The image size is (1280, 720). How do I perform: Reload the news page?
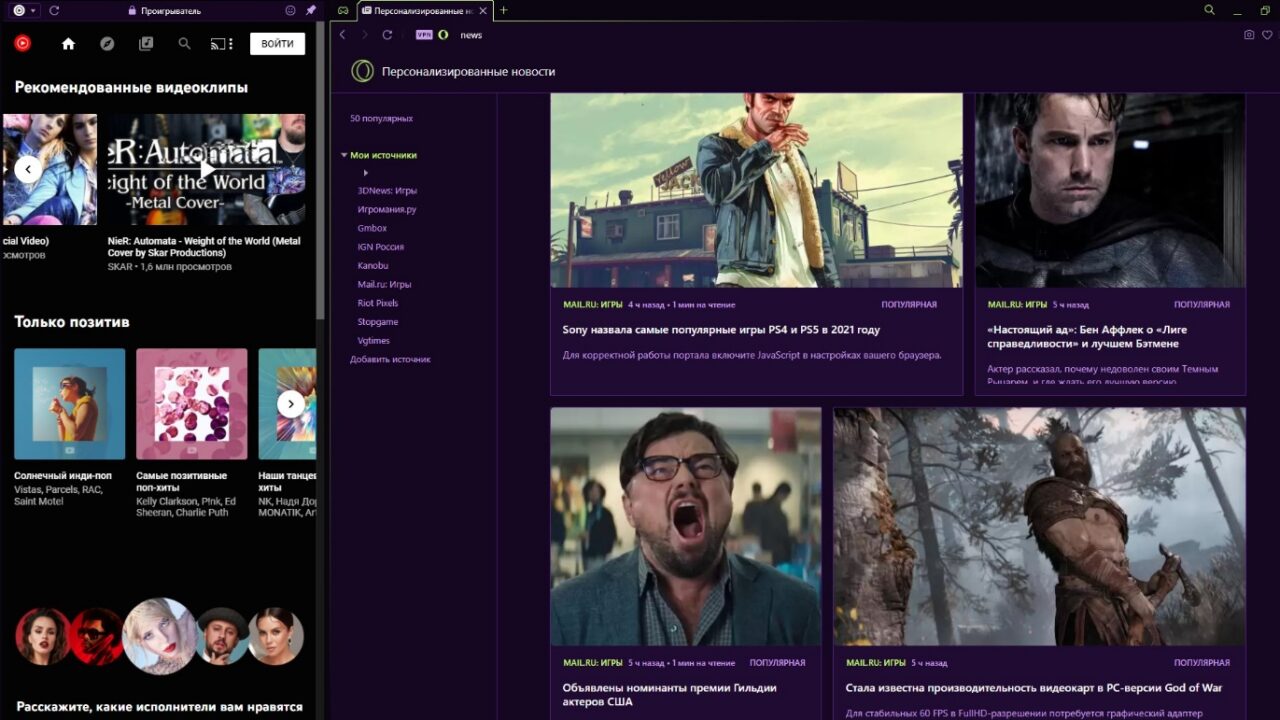387,34
